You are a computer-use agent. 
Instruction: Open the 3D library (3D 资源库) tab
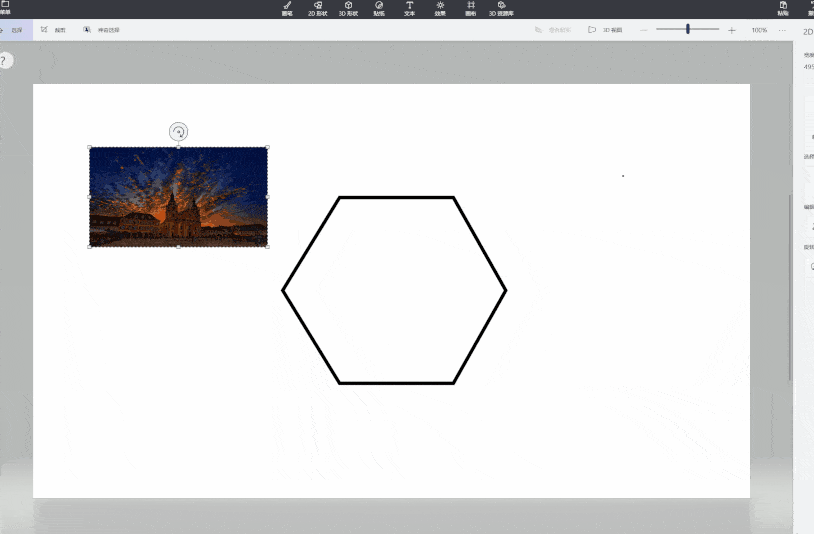pyautogui.click(x=501, y=9)
